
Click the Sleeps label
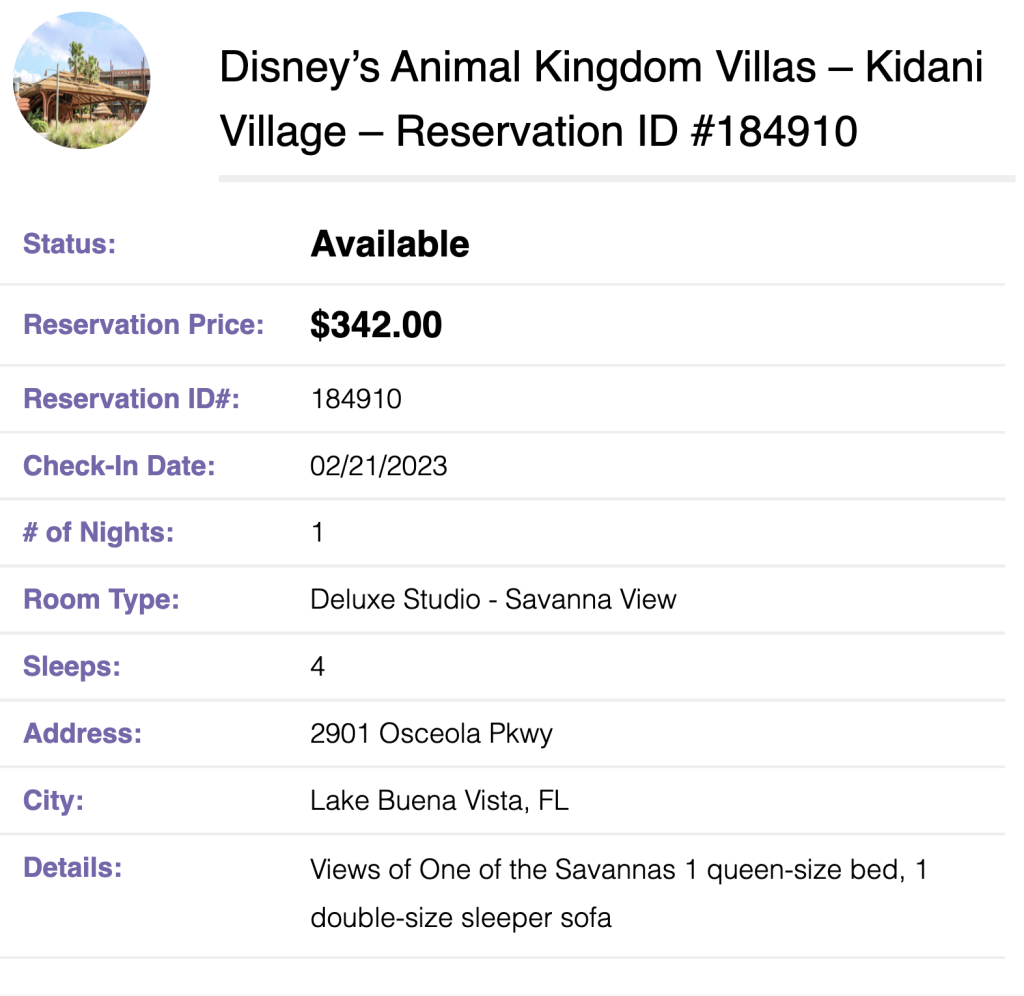click(72, 667)
